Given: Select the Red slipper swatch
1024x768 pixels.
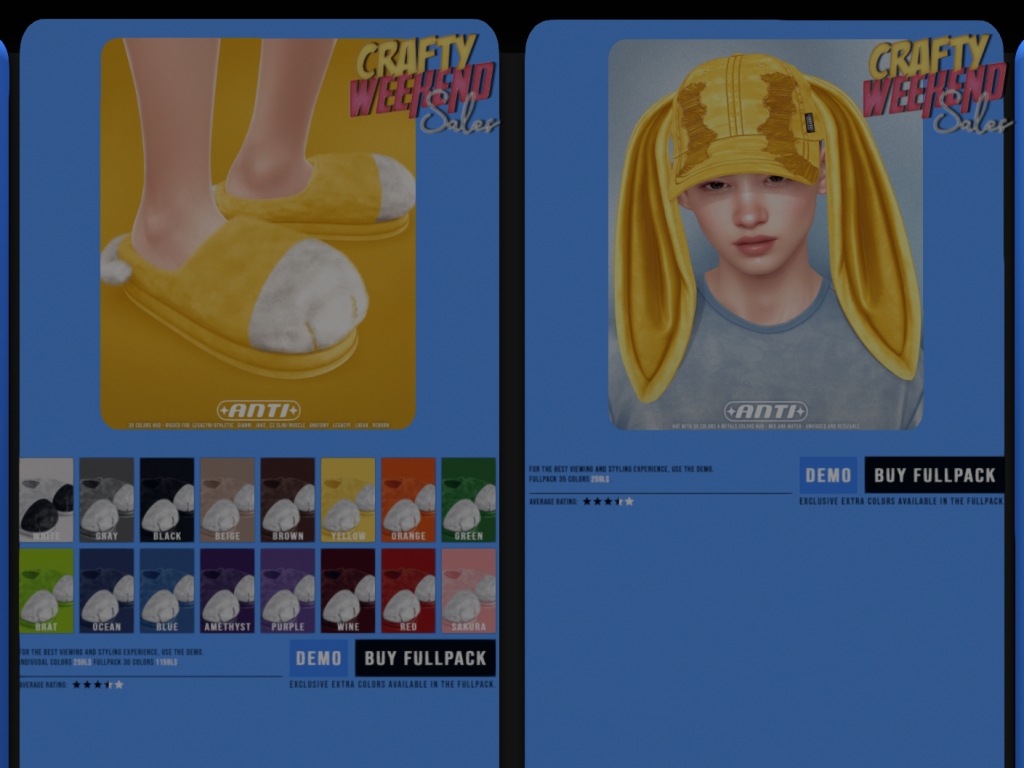Looking at the screenshot, I should [x=408, y=590].
